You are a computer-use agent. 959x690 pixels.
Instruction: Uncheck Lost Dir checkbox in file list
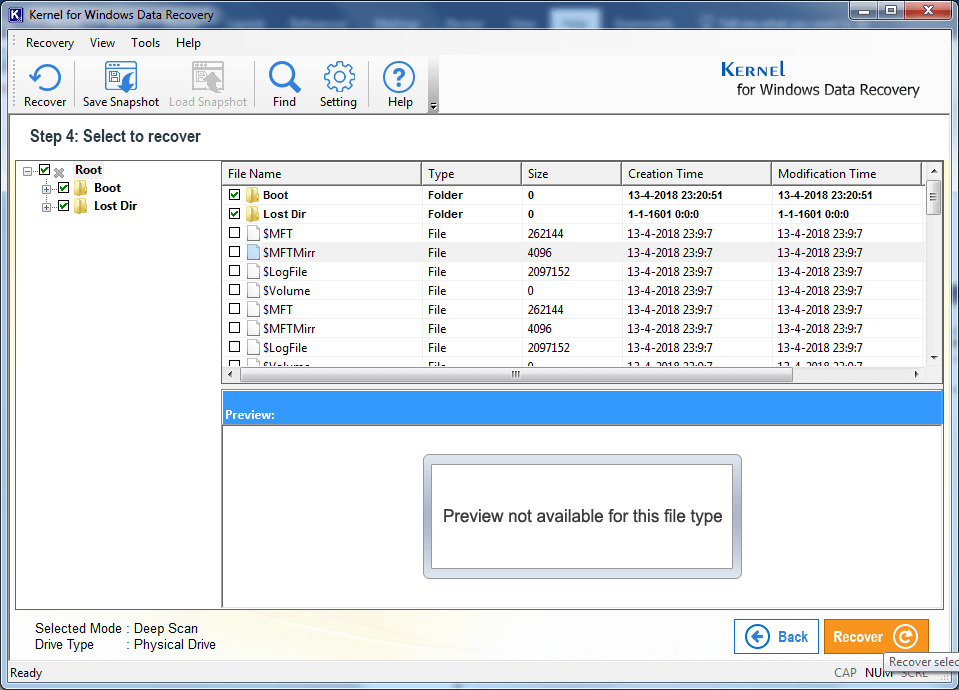coord(234,213)
